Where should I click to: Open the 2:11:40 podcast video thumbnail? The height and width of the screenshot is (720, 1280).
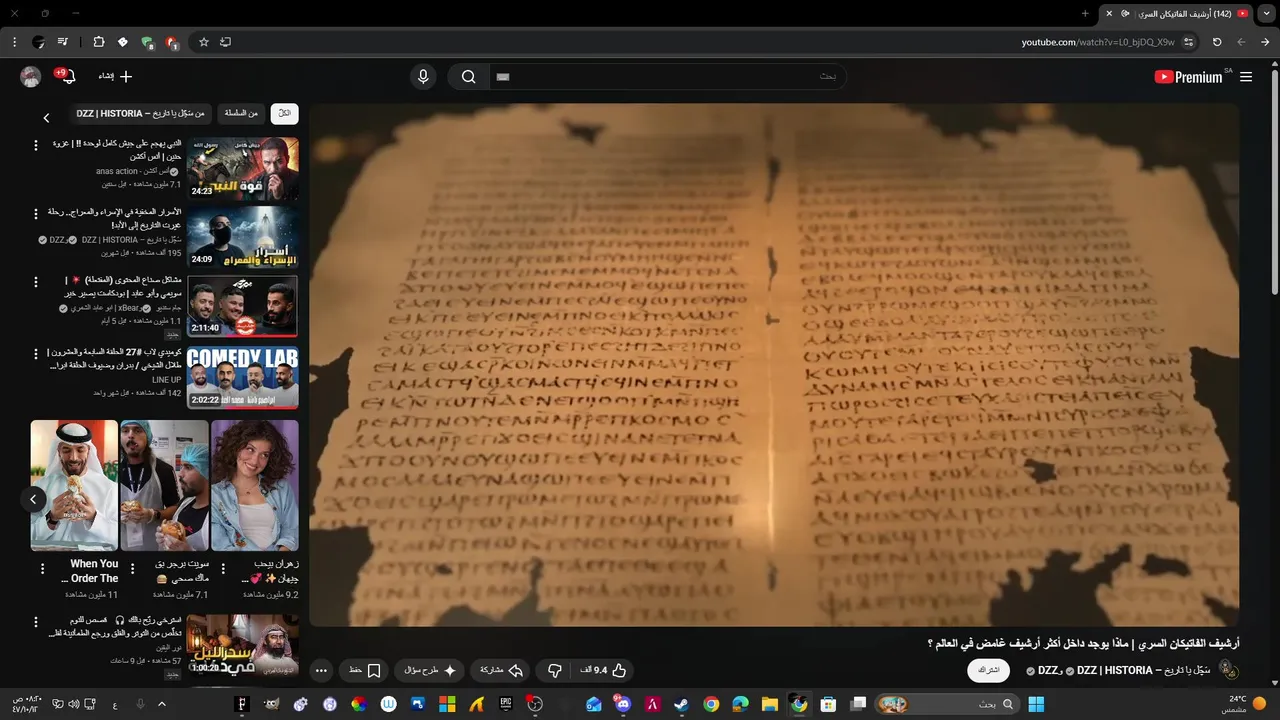[x=243, y=306]
